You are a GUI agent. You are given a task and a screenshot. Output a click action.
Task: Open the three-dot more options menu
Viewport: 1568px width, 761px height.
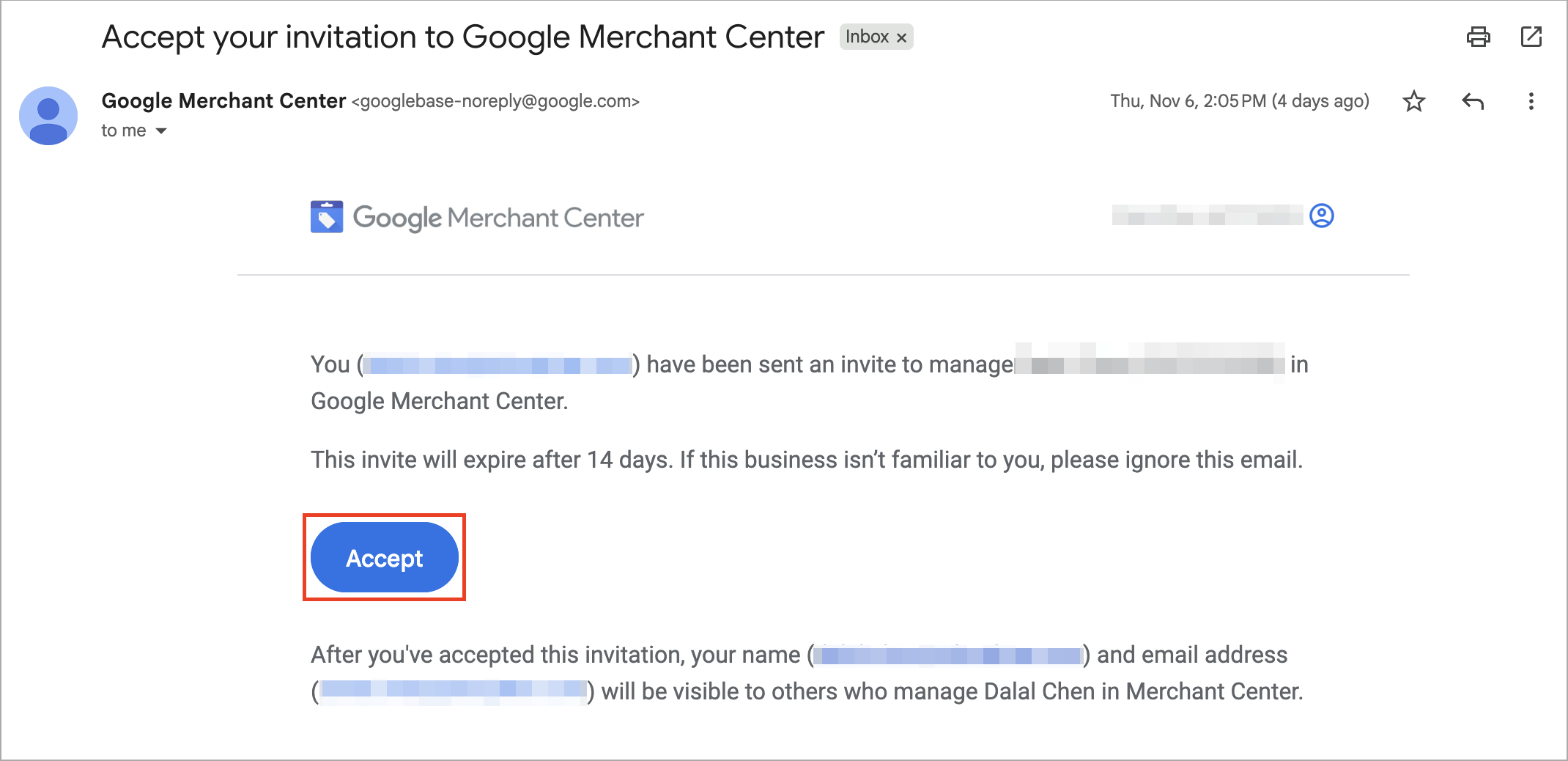coord(1531,101)
